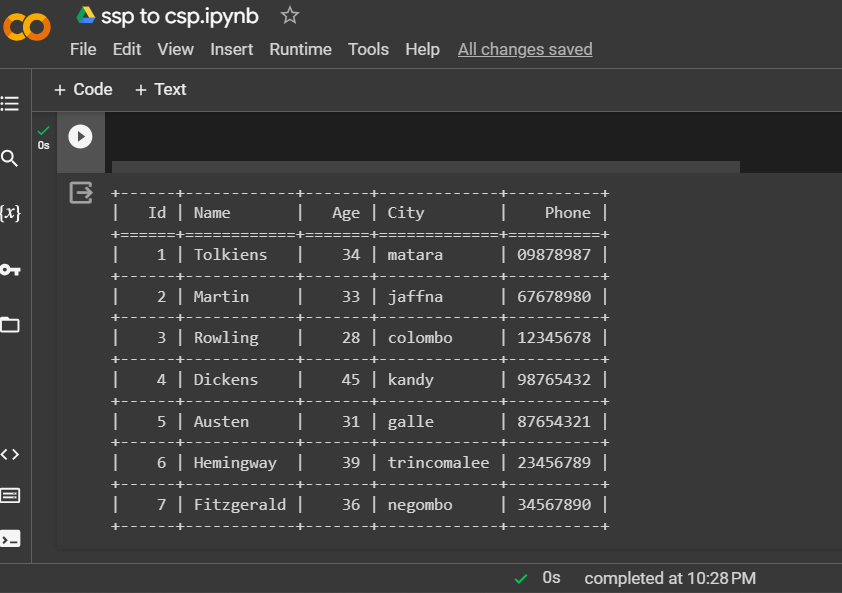The width and height of the screenshot is (842, 593).
Task: Open the Help menu
Action: click(422, 49)
